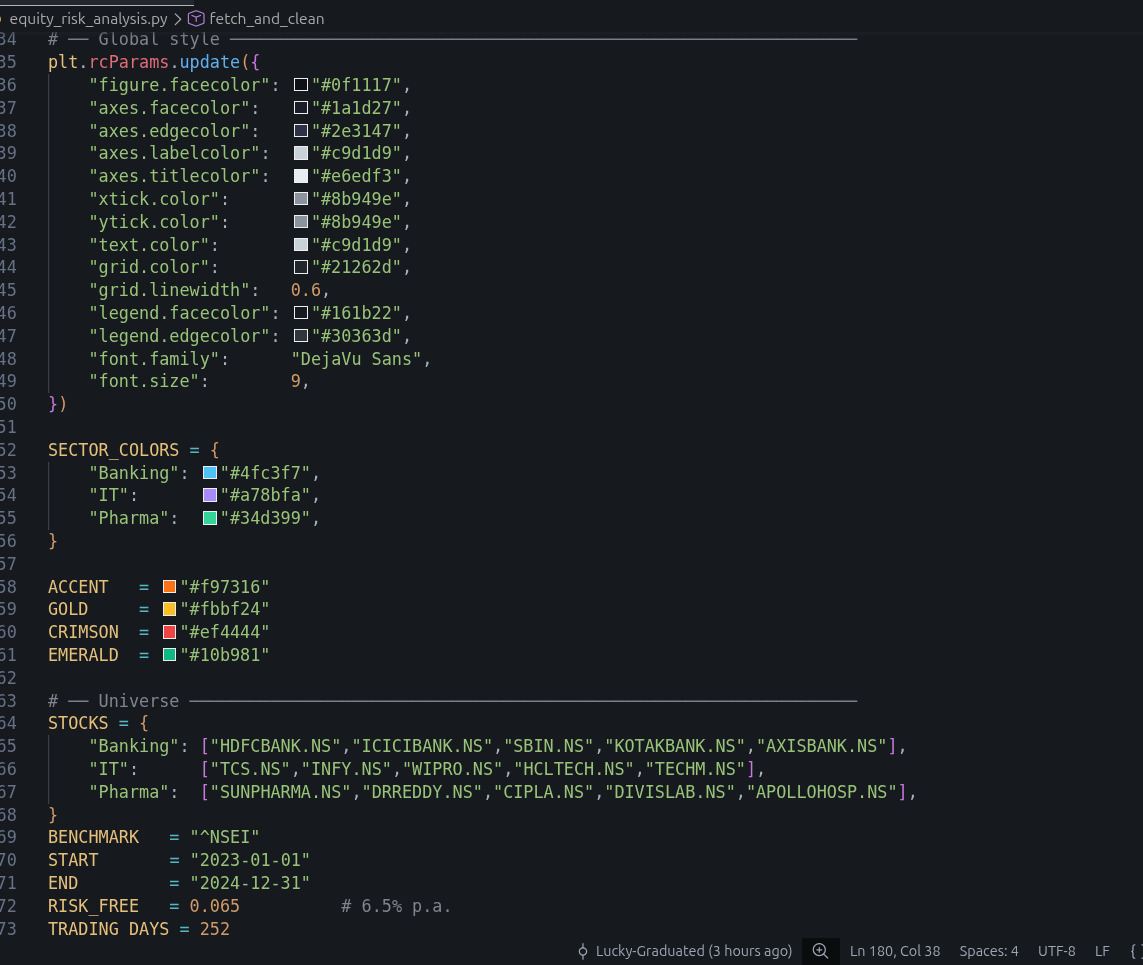Click "SBIN.NS" ticker string

549,746
